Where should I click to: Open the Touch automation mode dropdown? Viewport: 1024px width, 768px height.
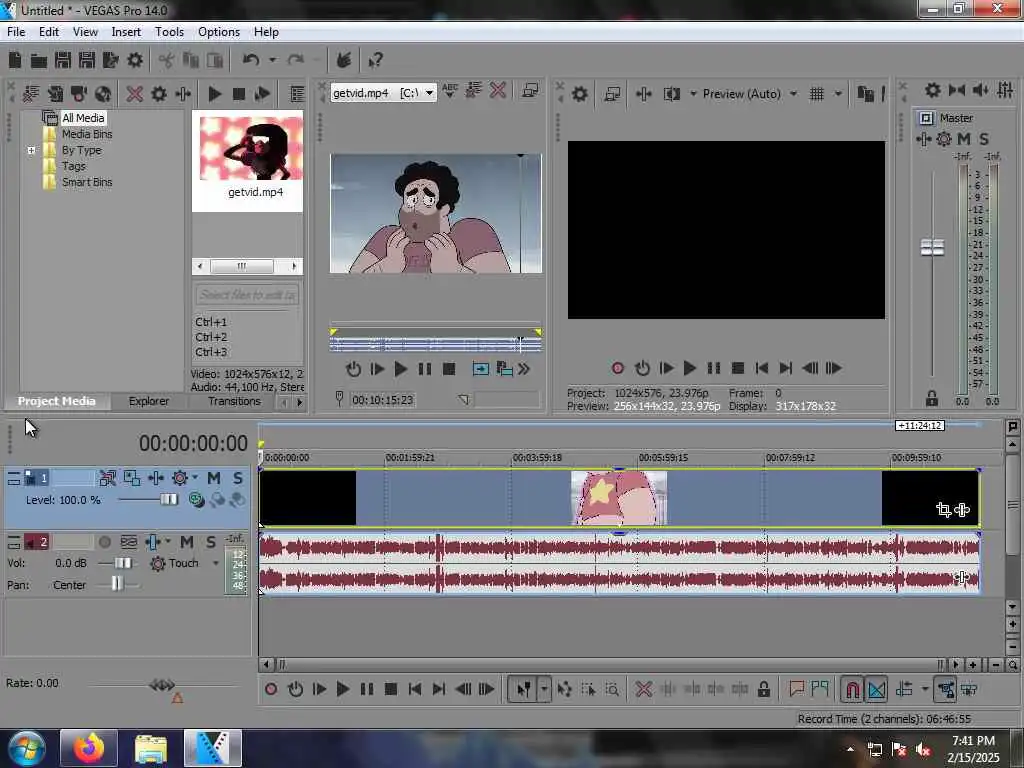click(216, 563)
